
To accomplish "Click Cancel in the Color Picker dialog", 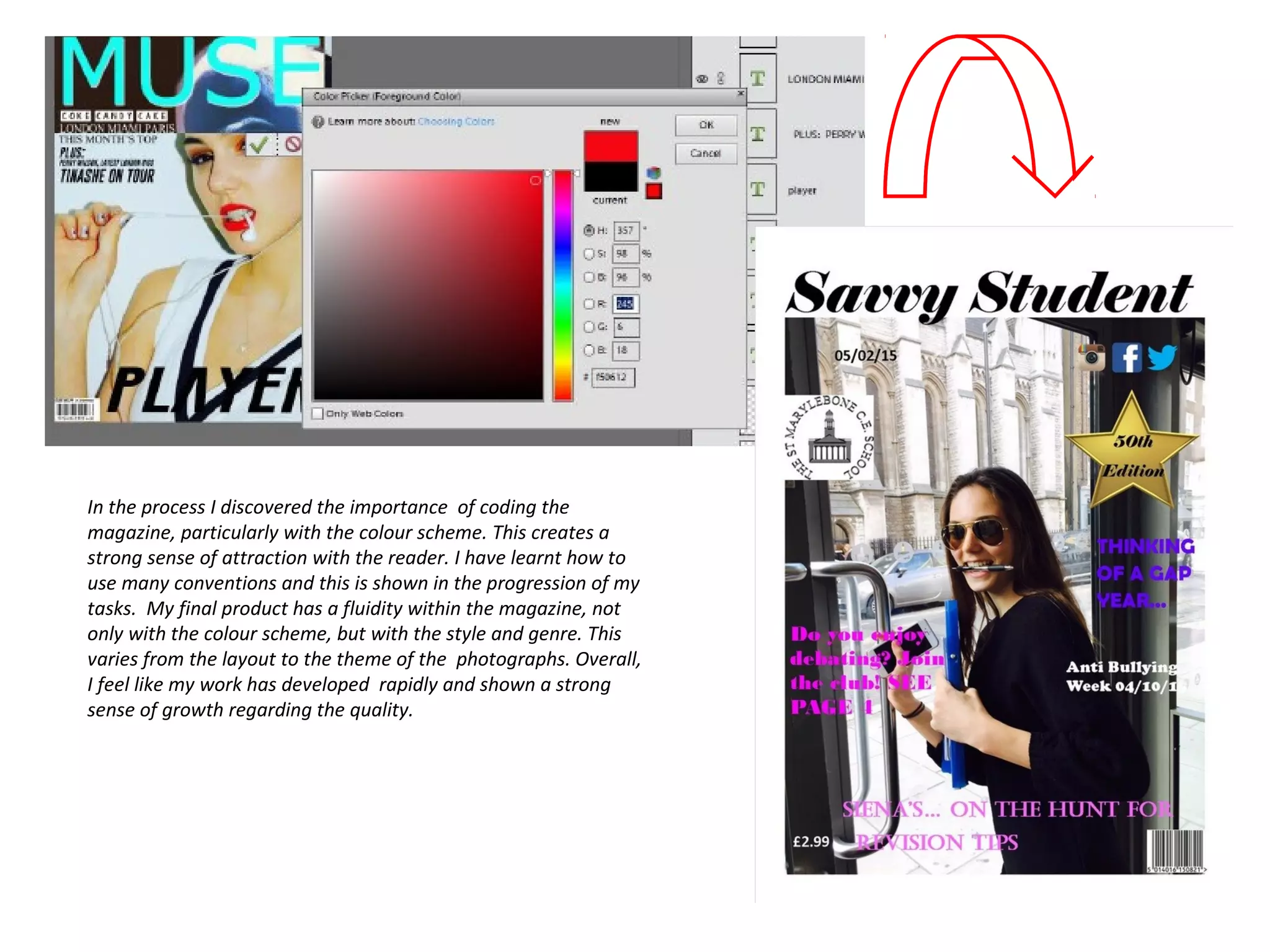I will coord(706,153).
